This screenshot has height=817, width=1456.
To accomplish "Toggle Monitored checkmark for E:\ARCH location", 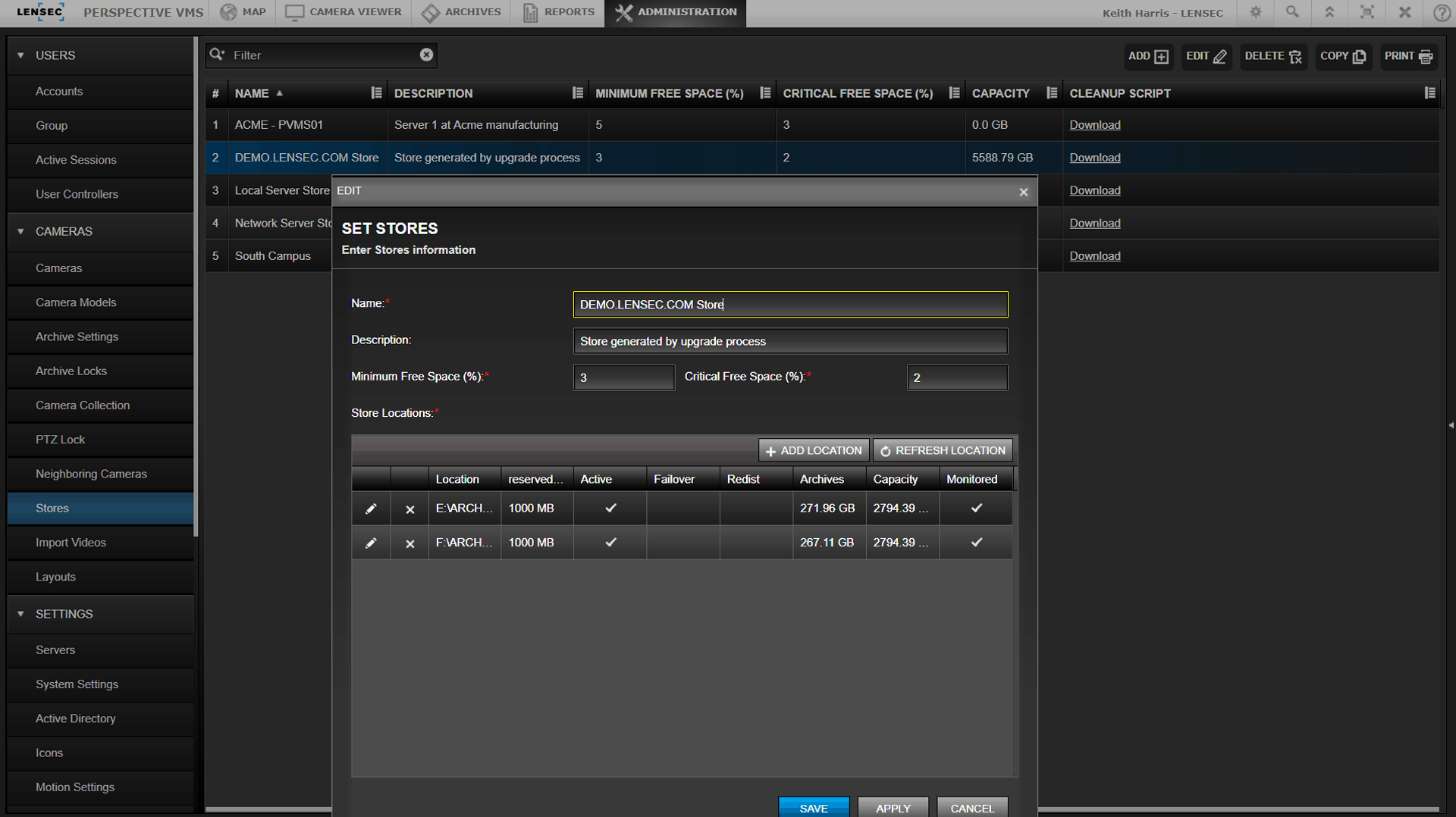I will (x=977, y=508).
